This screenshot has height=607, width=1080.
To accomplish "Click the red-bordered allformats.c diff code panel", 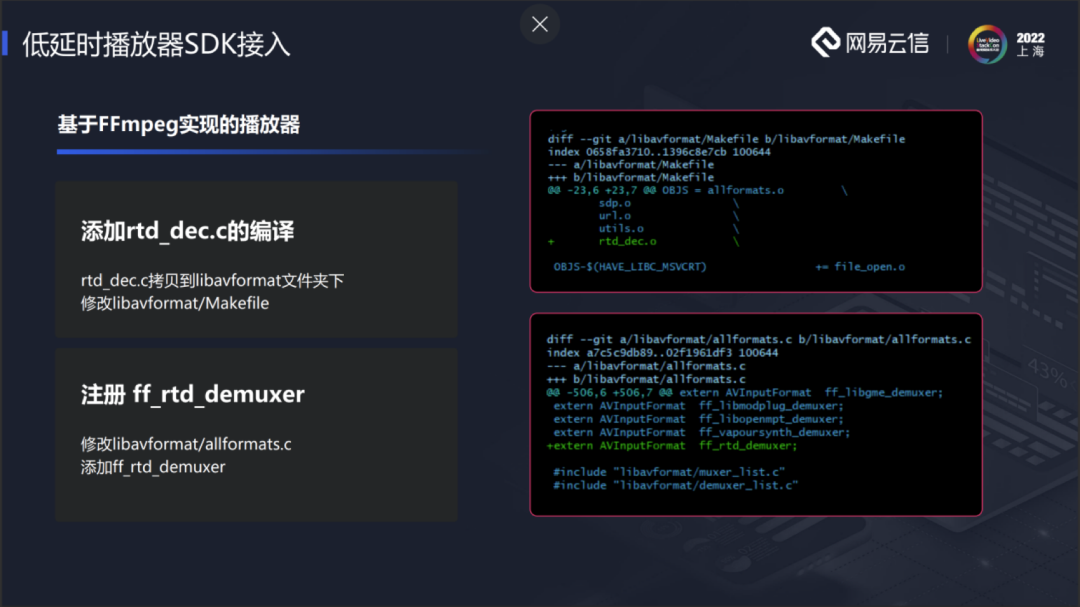I will (x=755, y=413).
